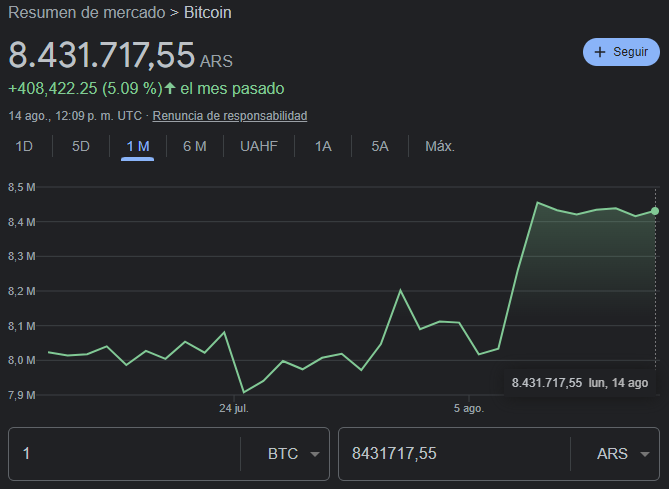
Task: Click the 5 ago. axis label
Action: coord(469,408)
